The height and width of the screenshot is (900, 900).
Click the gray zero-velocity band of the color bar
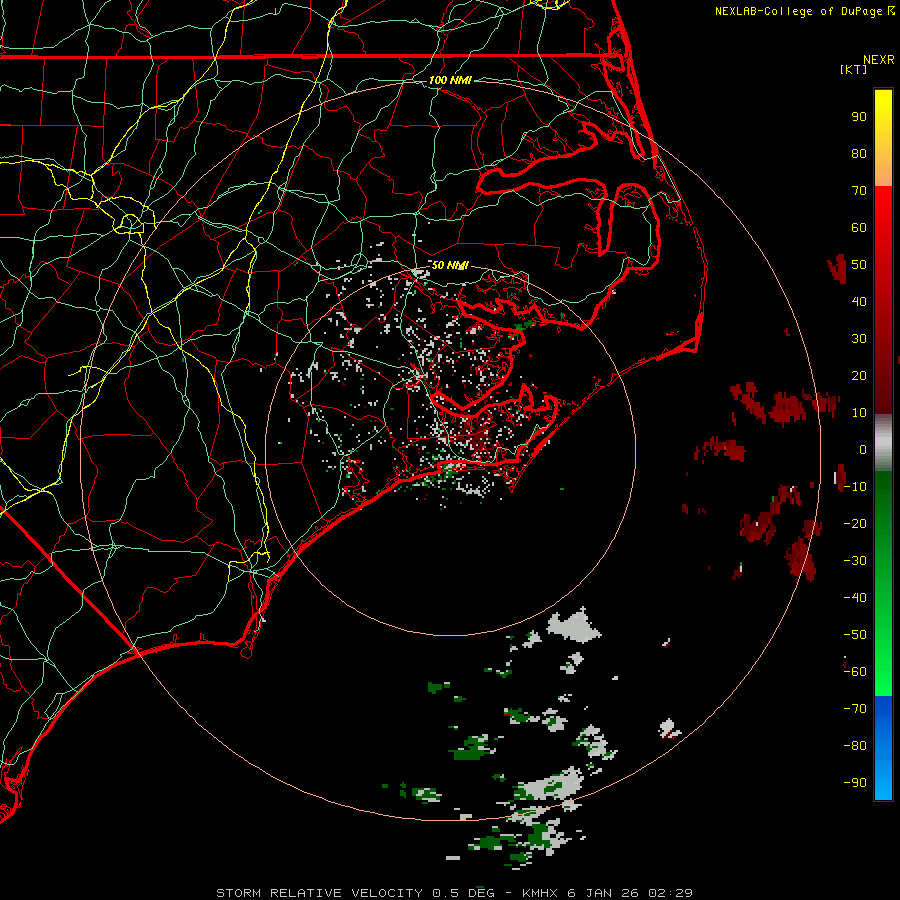pyautogui.click(x=883, y=443)
